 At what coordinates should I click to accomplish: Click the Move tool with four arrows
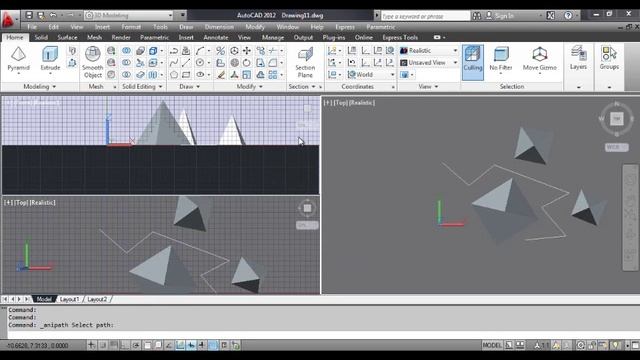click(247, 51)
